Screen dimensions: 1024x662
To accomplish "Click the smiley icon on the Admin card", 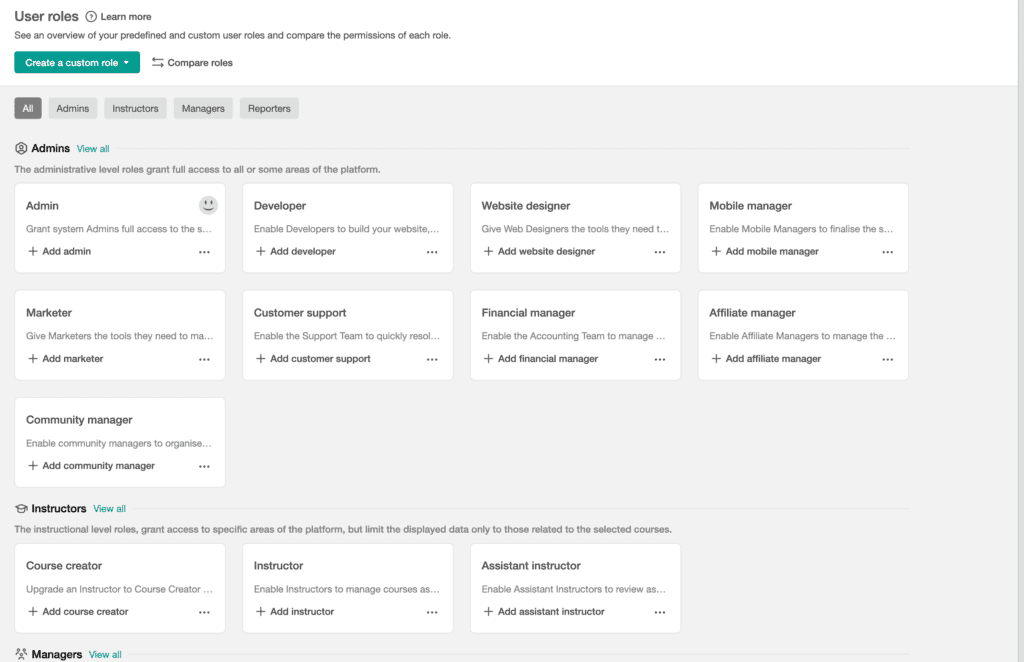I will tap(207, 205).
